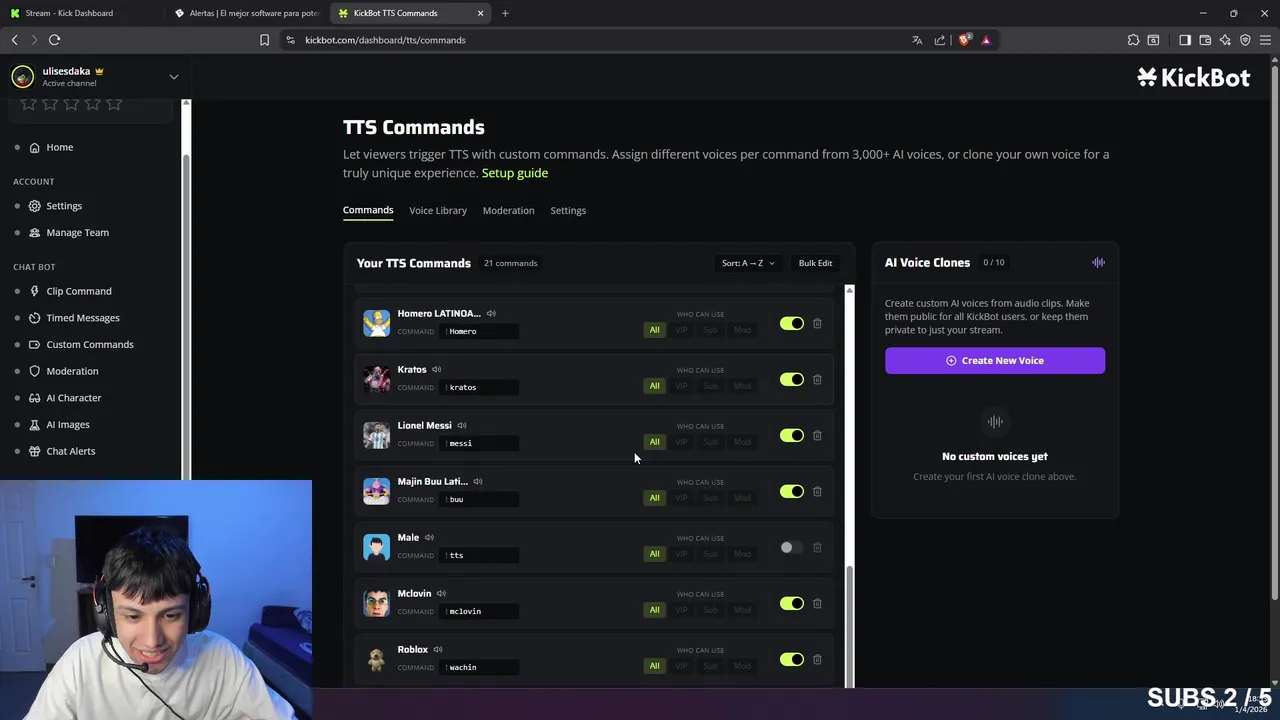Toggle the browser sidebar panel icon
Image resolution: width=1280 pixels, height=720 pixels.
click(x=1185, y=40)
